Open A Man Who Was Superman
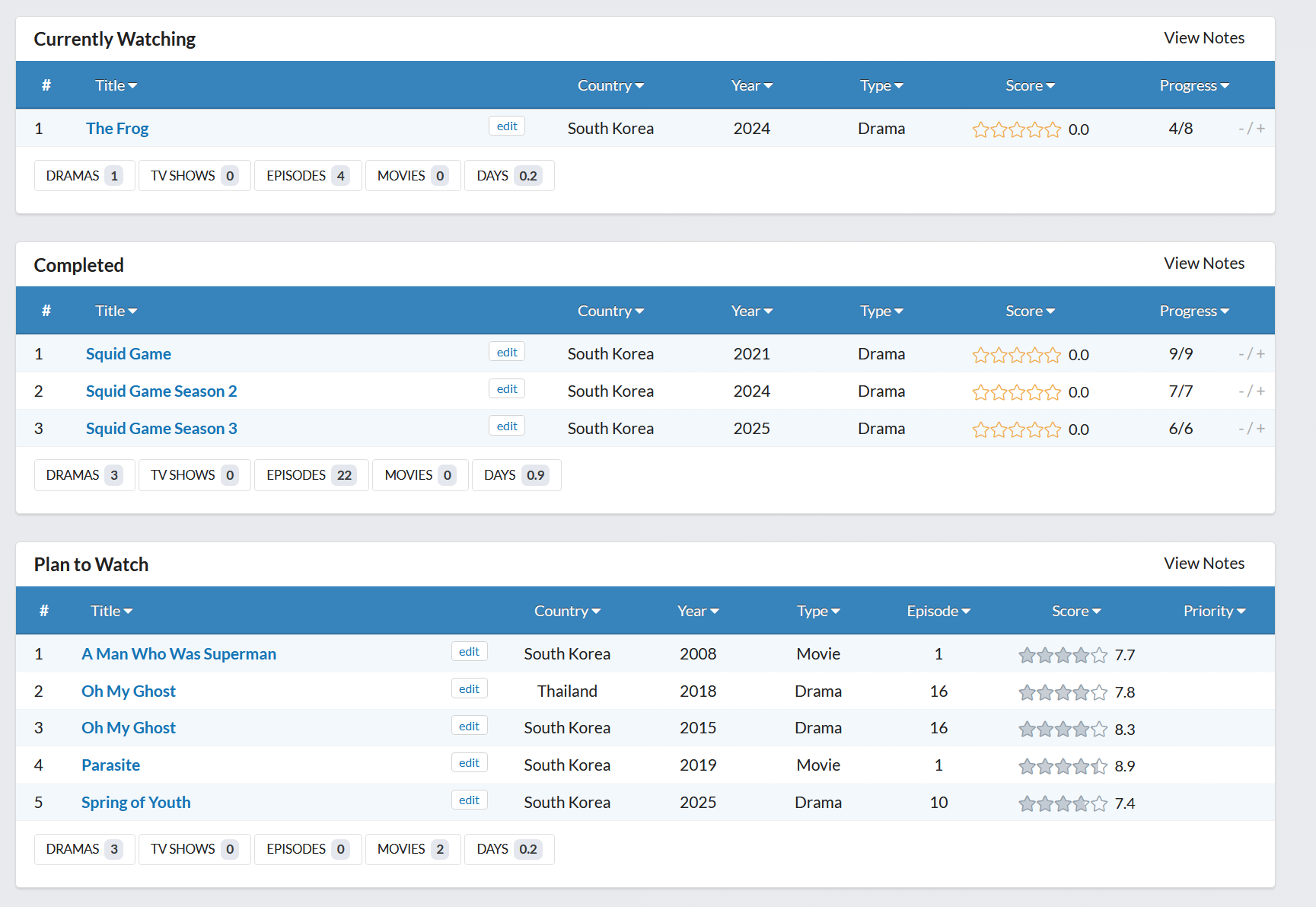The height and width of the screenshot is (907, 1316). 179,654
